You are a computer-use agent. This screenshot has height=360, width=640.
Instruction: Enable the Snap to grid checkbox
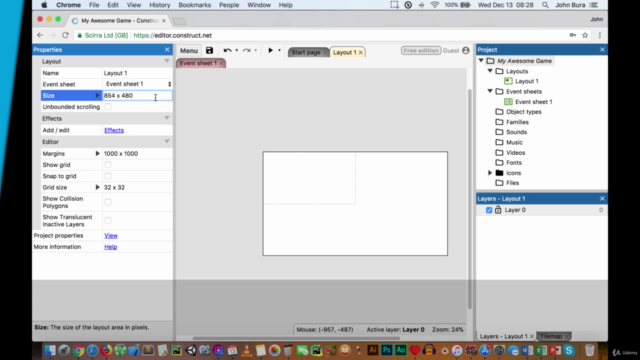pos(108,176)
